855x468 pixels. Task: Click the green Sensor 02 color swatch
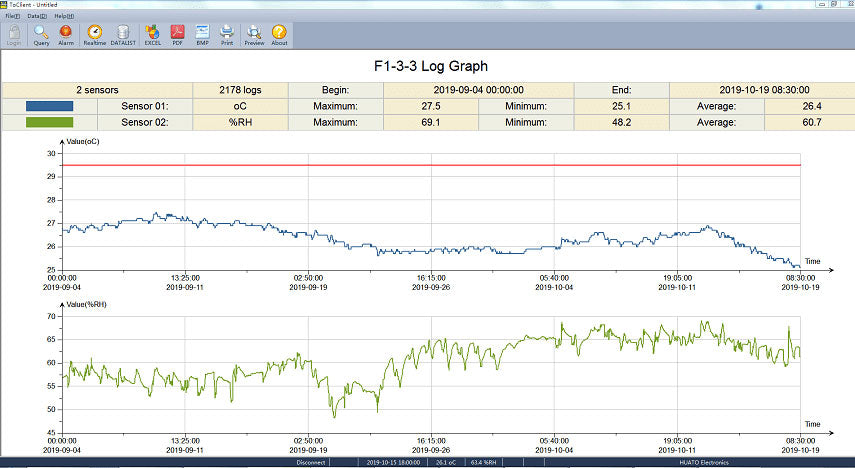pos(50,123)
